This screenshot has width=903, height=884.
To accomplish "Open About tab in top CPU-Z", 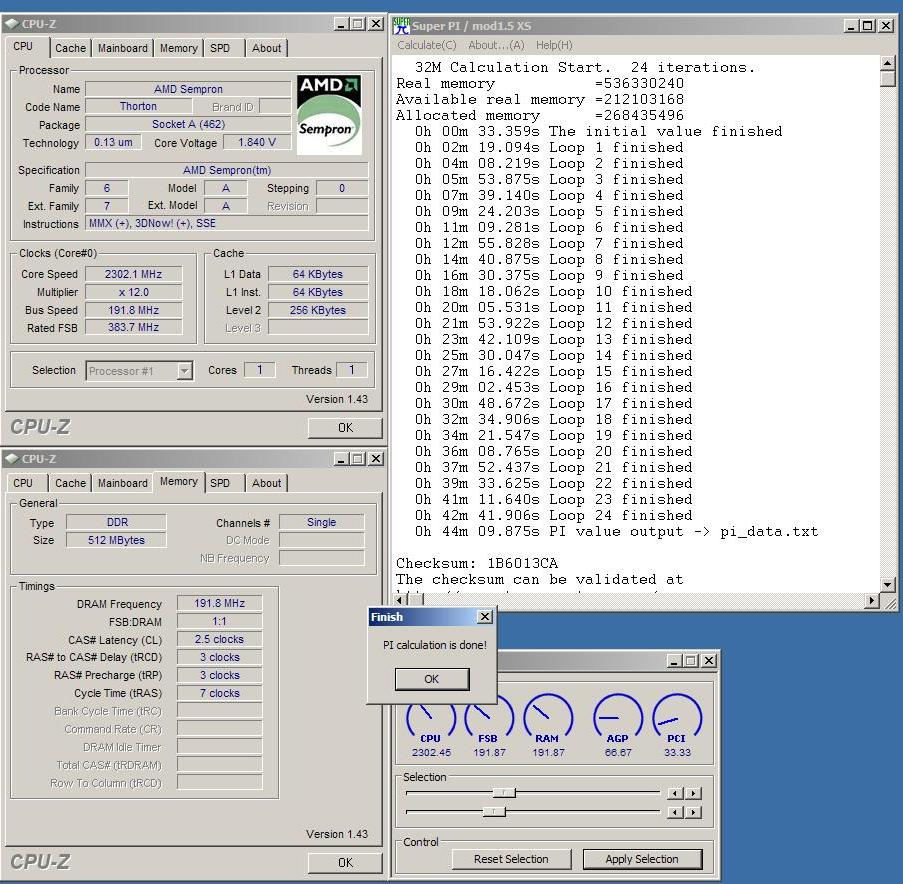I will [267, 48].
